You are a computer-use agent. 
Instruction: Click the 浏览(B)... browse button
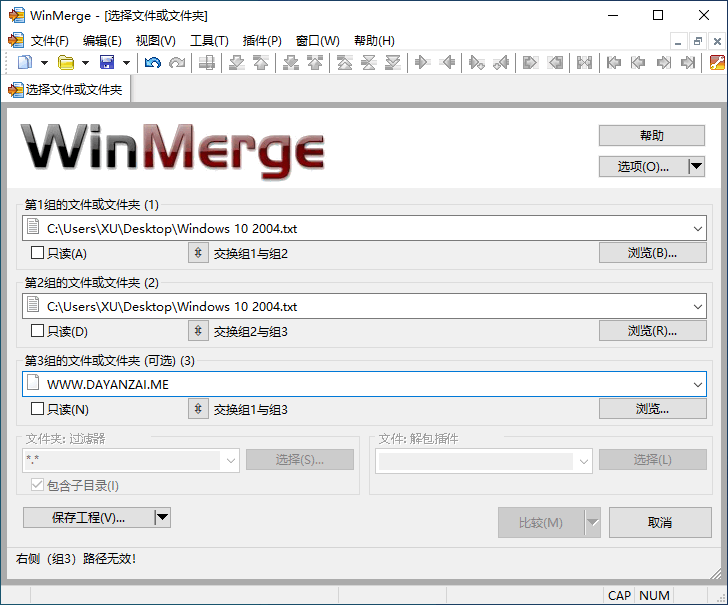coord(652,253)
